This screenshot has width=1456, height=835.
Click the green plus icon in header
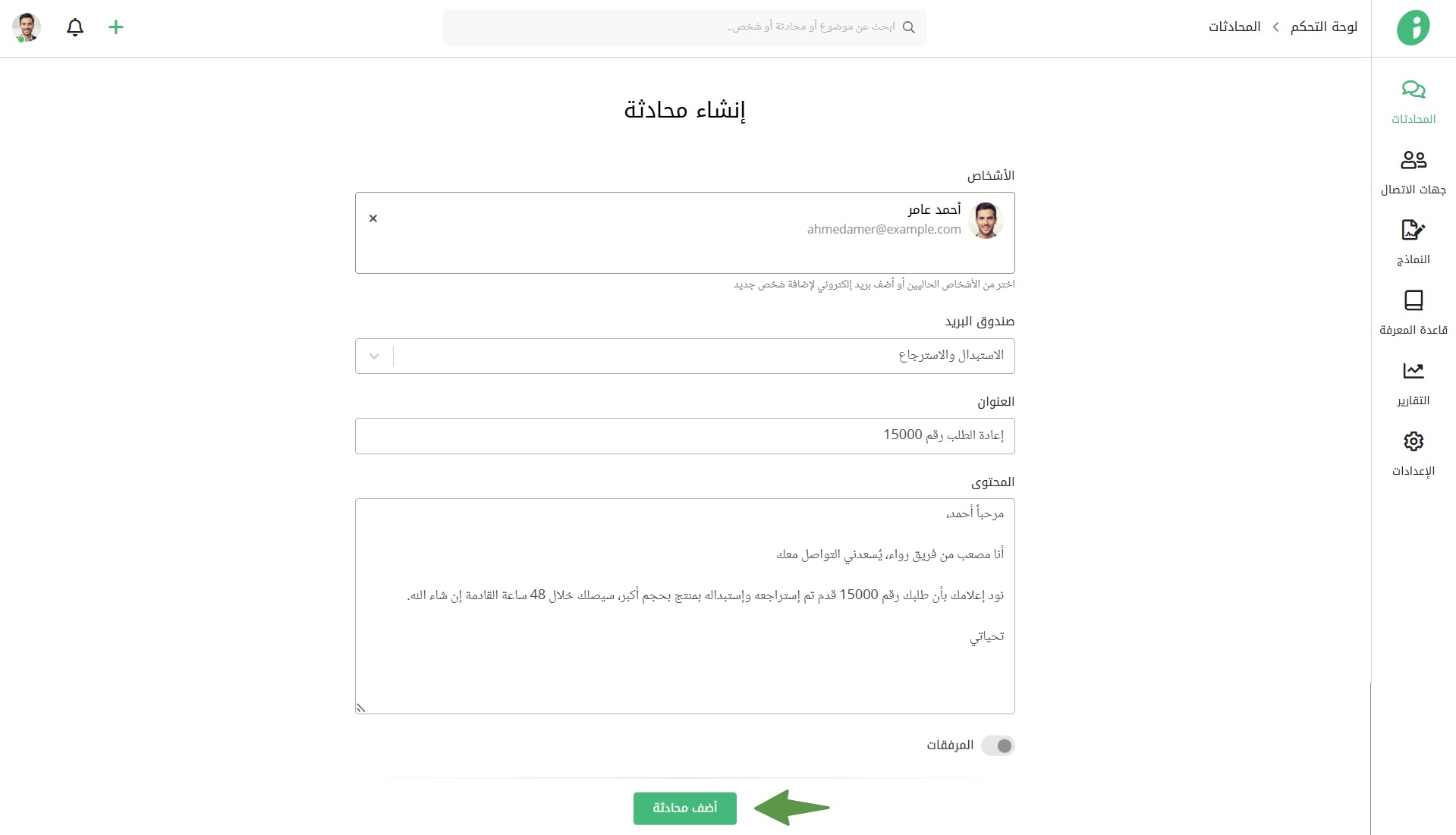(x=115, y=27)
